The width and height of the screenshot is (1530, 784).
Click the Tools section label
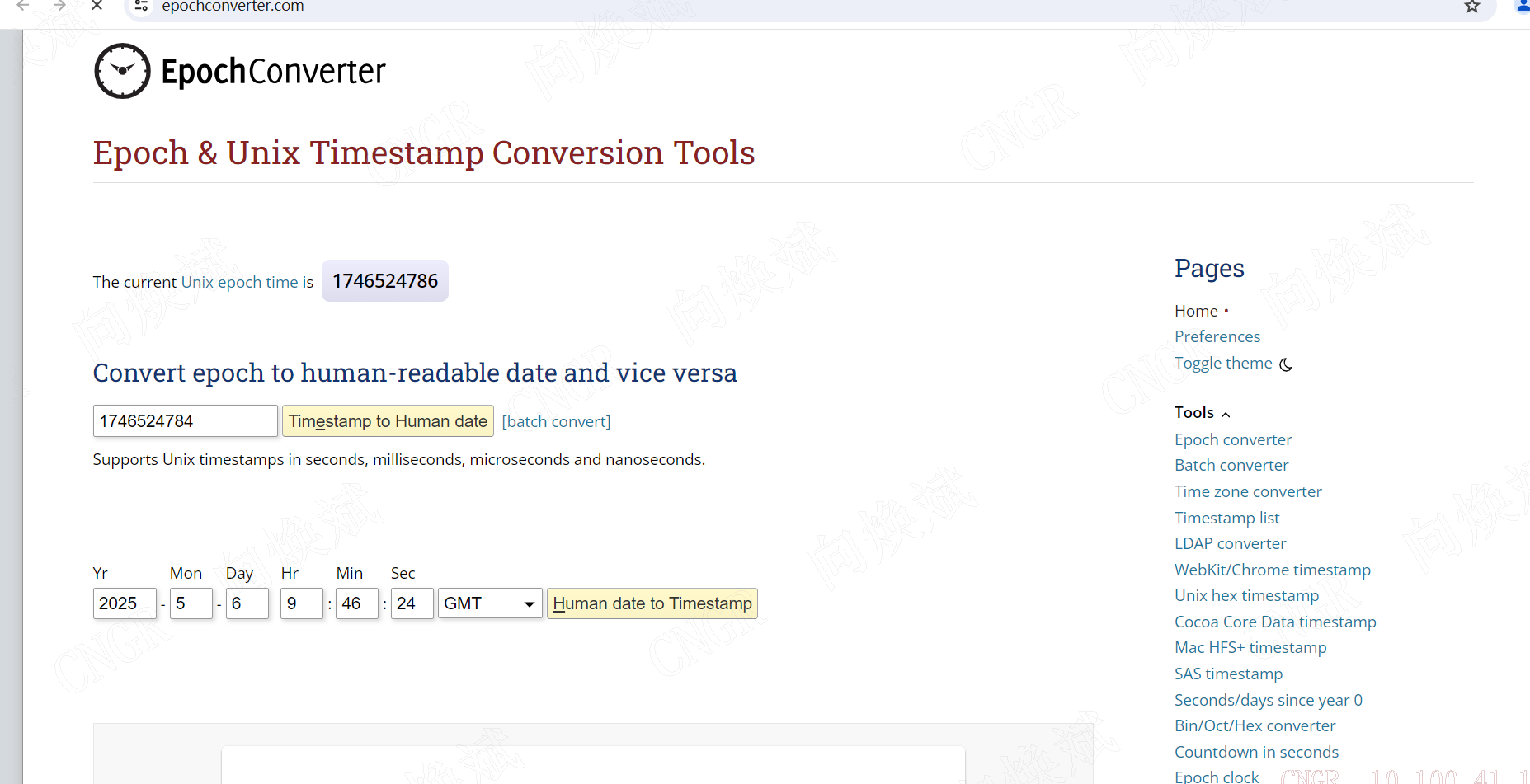tap(1194, 412)
